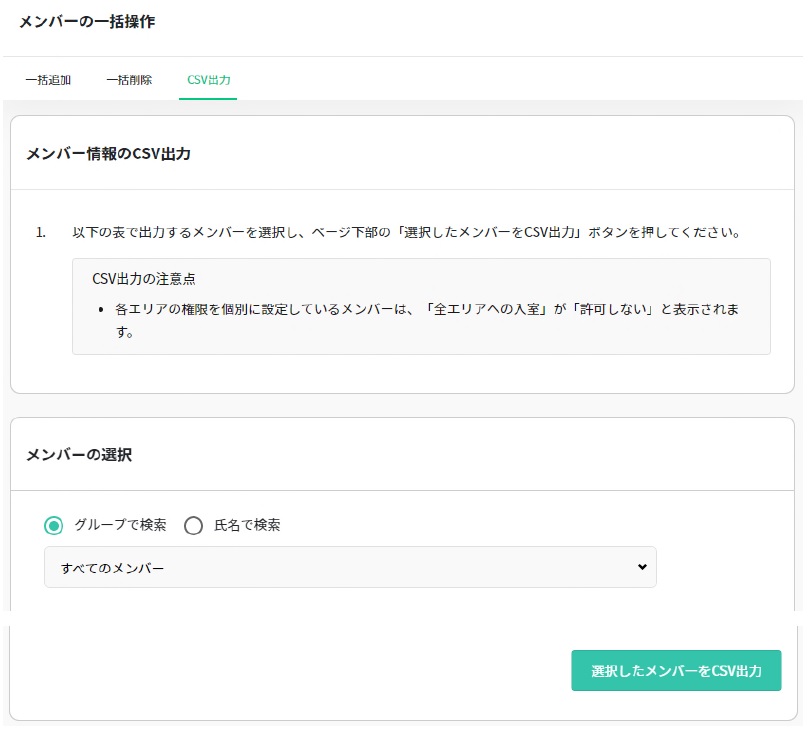
Task: Click the メンバーの選択 section heading
Action: [x=78, y=454]
